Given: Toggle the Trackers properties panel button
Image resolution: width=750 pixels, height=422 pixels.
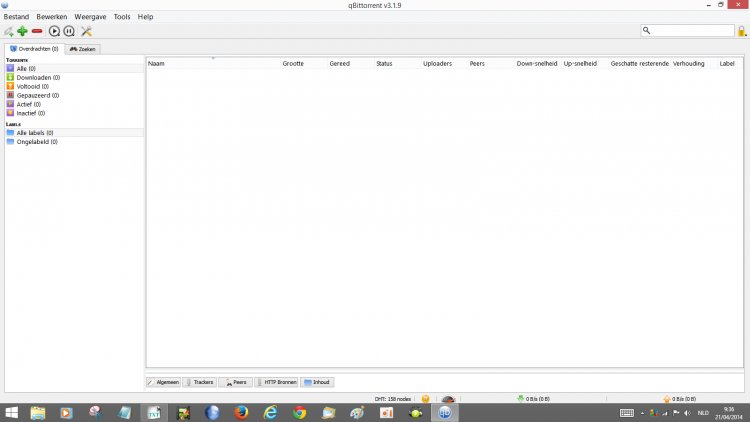Looking at the screenshot, I should click(x=199, y=382).
